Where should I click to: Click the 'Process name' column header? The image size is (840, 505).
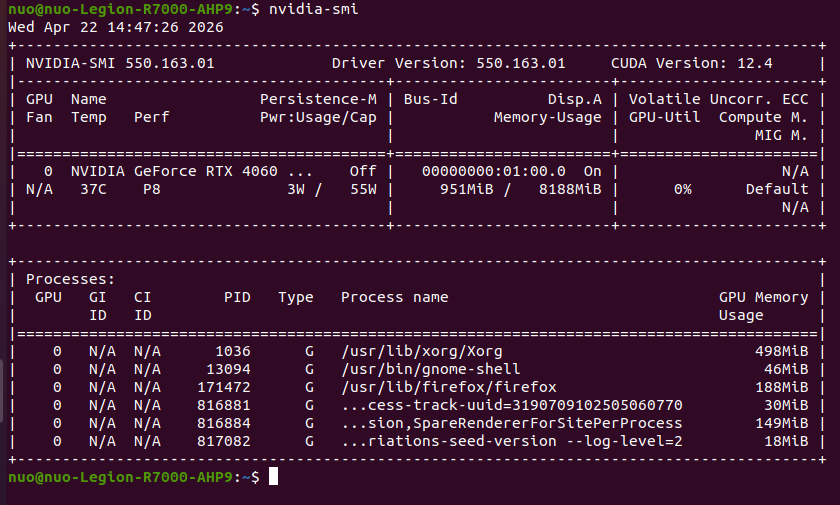pyautogui.click(x=394, y=297)
